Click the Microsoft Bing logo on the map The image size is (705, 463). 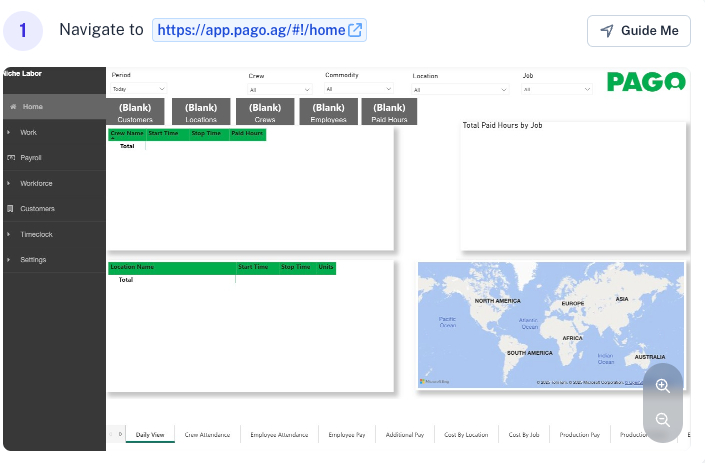[435, 381]
